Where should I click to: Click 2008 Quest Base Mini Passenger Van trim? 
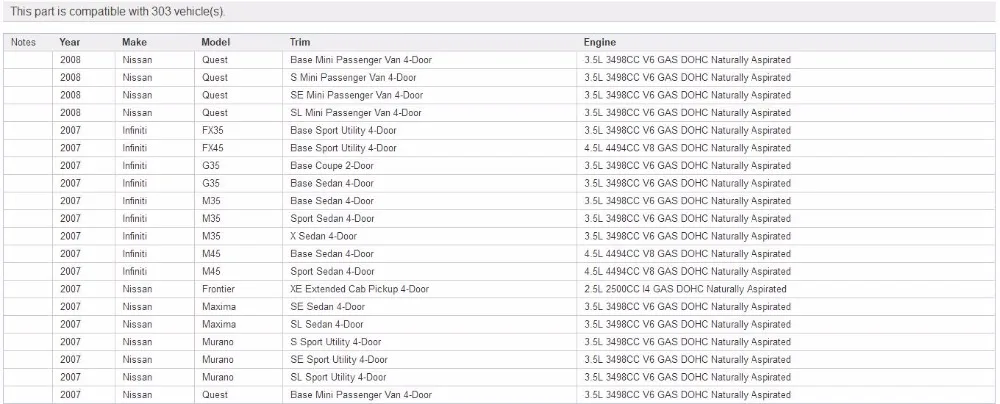361,60
